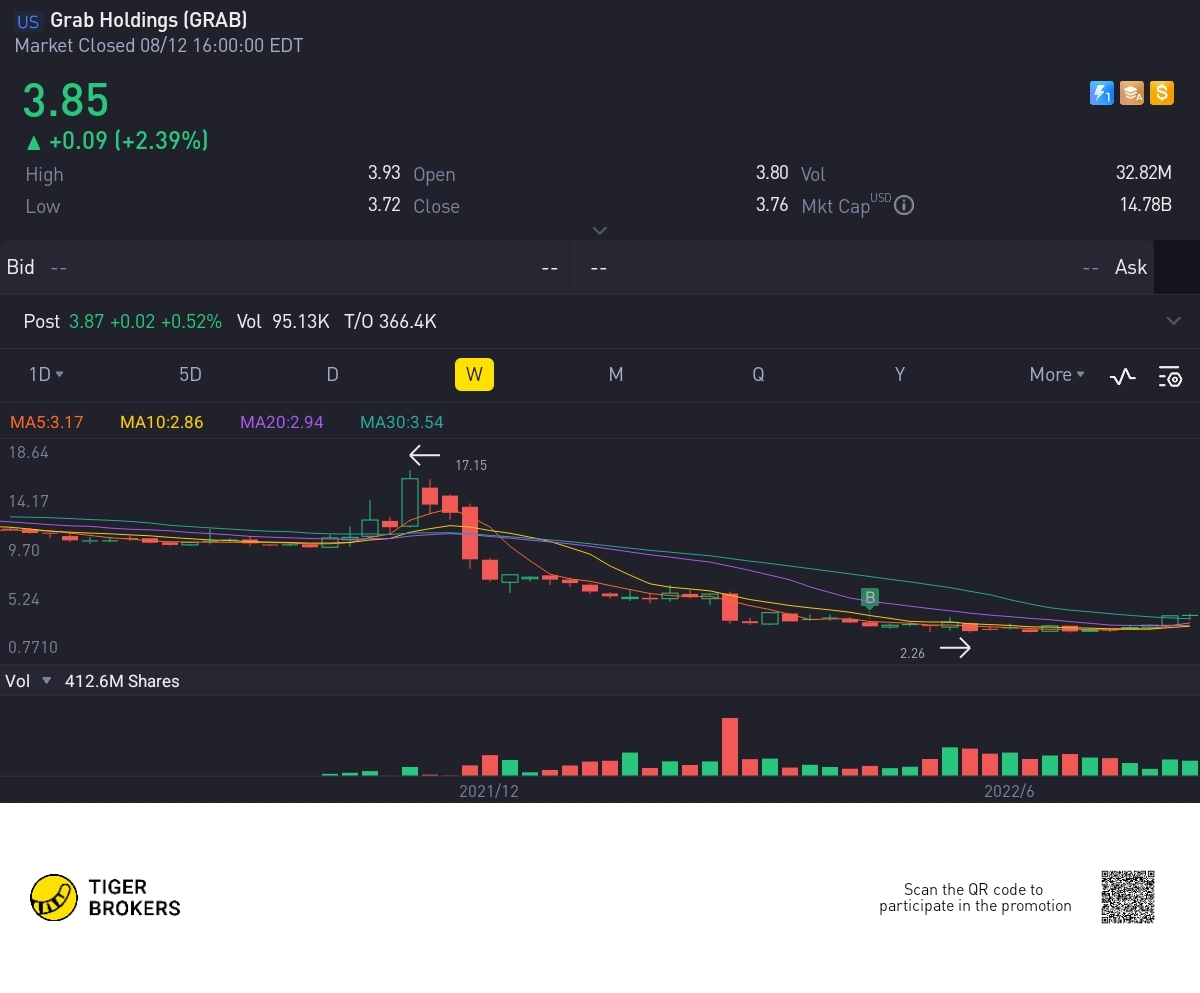This screenshot has height=993, width=1200.
Task: Switch to the 5D chart tab
Action: [190, 374]
